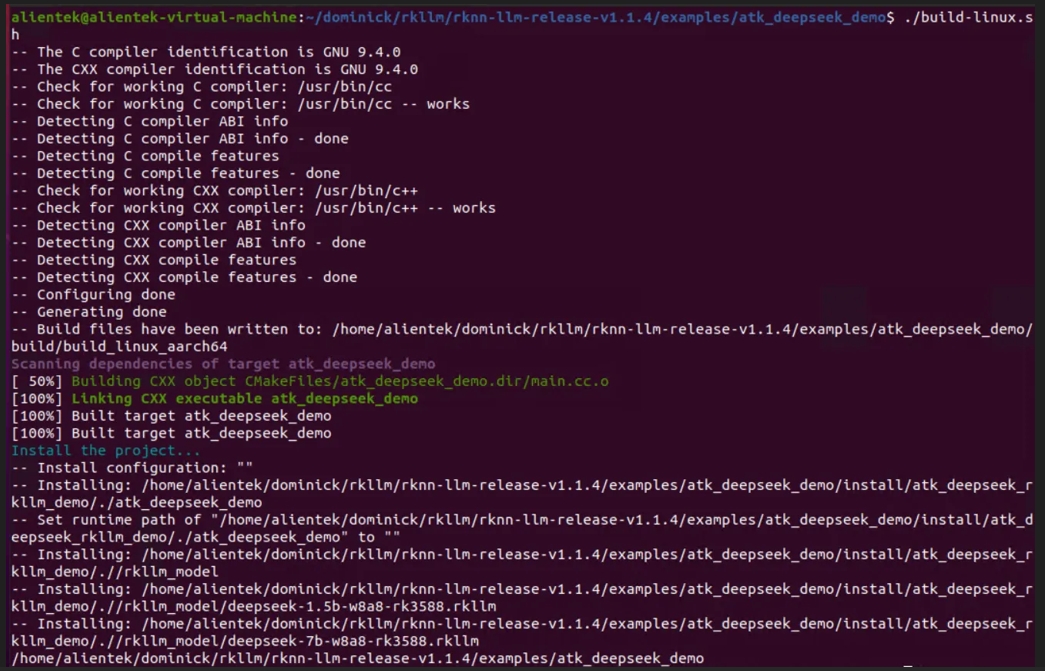
Task: Click 'Detecting C compiler ABI info - done'
Action: (180, 139)
